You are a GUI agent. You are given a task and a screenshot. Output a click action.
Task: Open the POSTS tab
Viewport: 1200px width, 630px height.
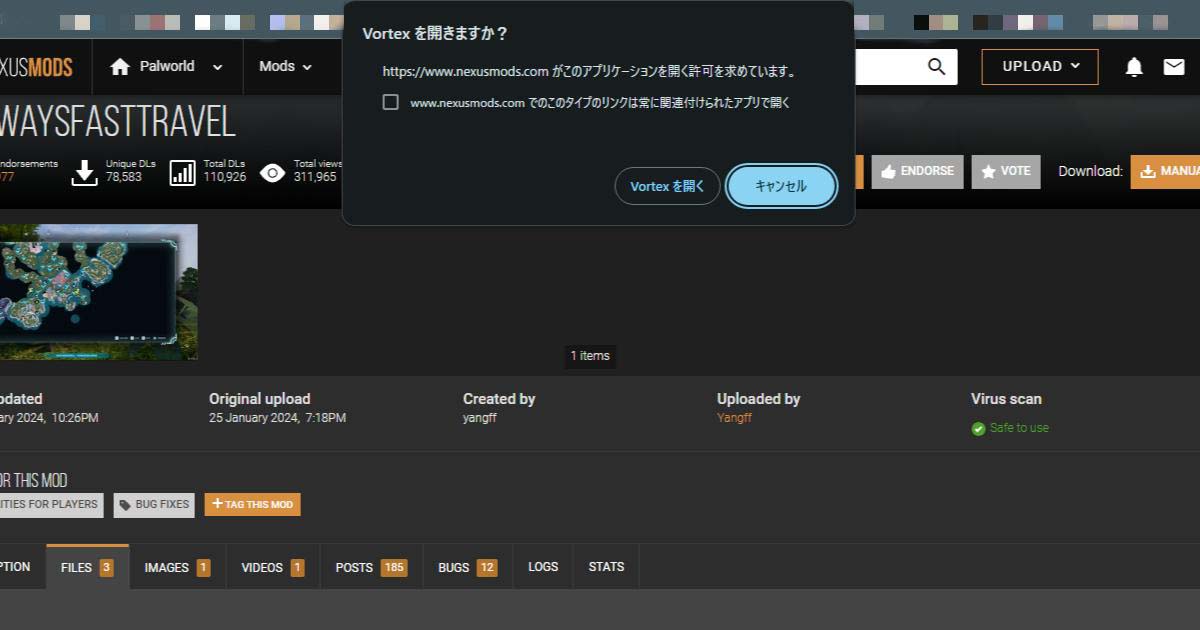pos(371,567)
